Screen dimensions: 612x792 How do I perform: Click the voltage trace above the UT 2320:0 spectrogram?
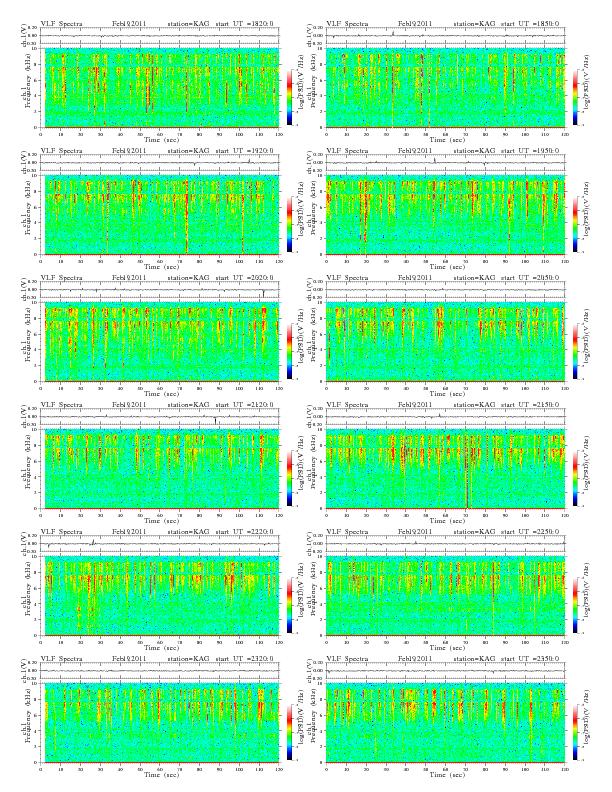(160, 671)
